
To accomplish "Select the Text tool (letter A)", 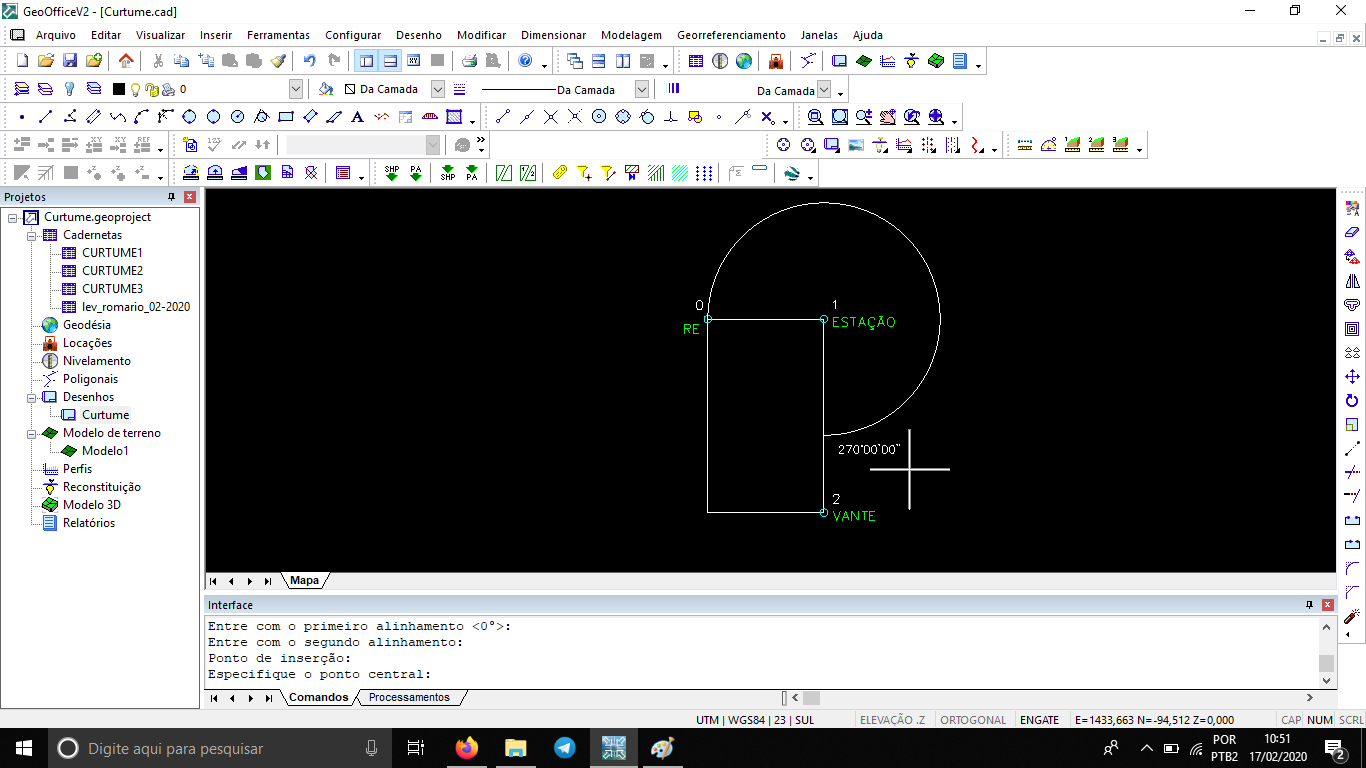I will [x=358, y=117].
